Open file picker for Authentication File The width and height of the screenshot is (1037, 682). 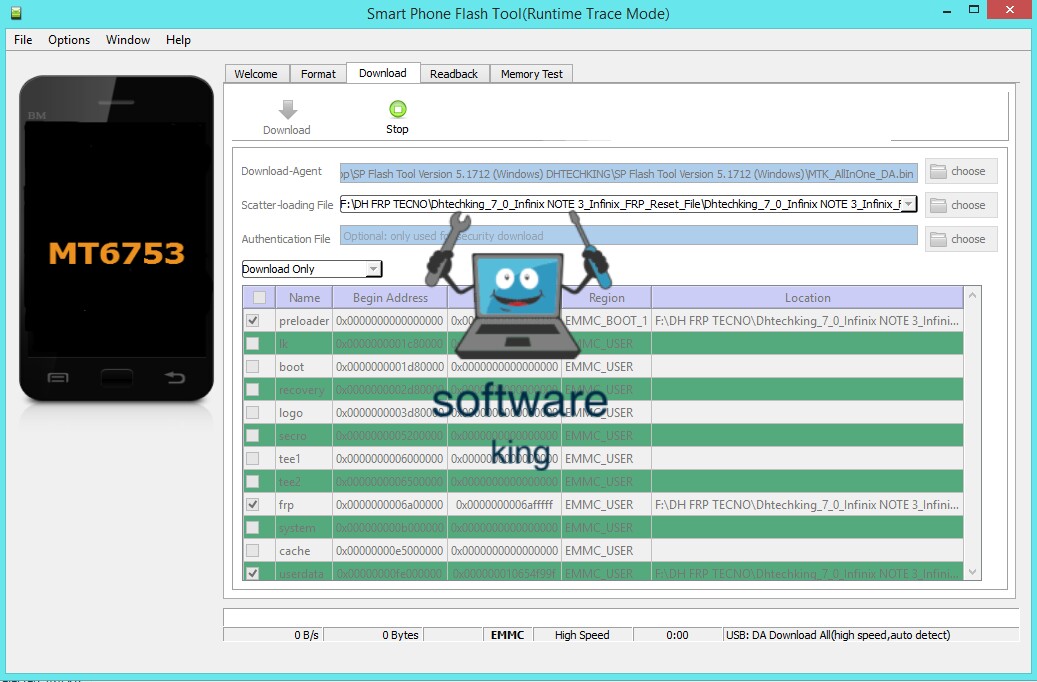pos(959,238)
